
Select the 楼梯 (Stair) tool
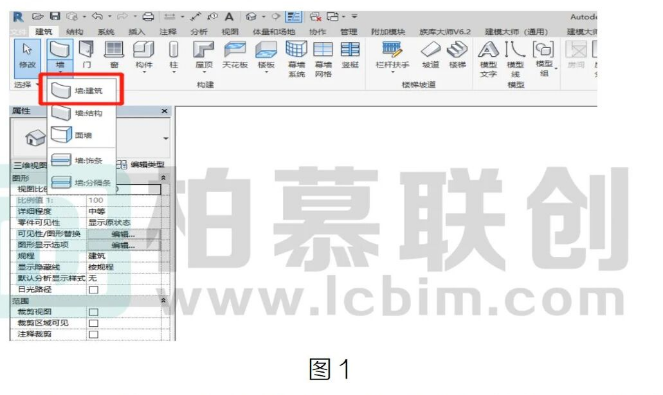[458, 54]
